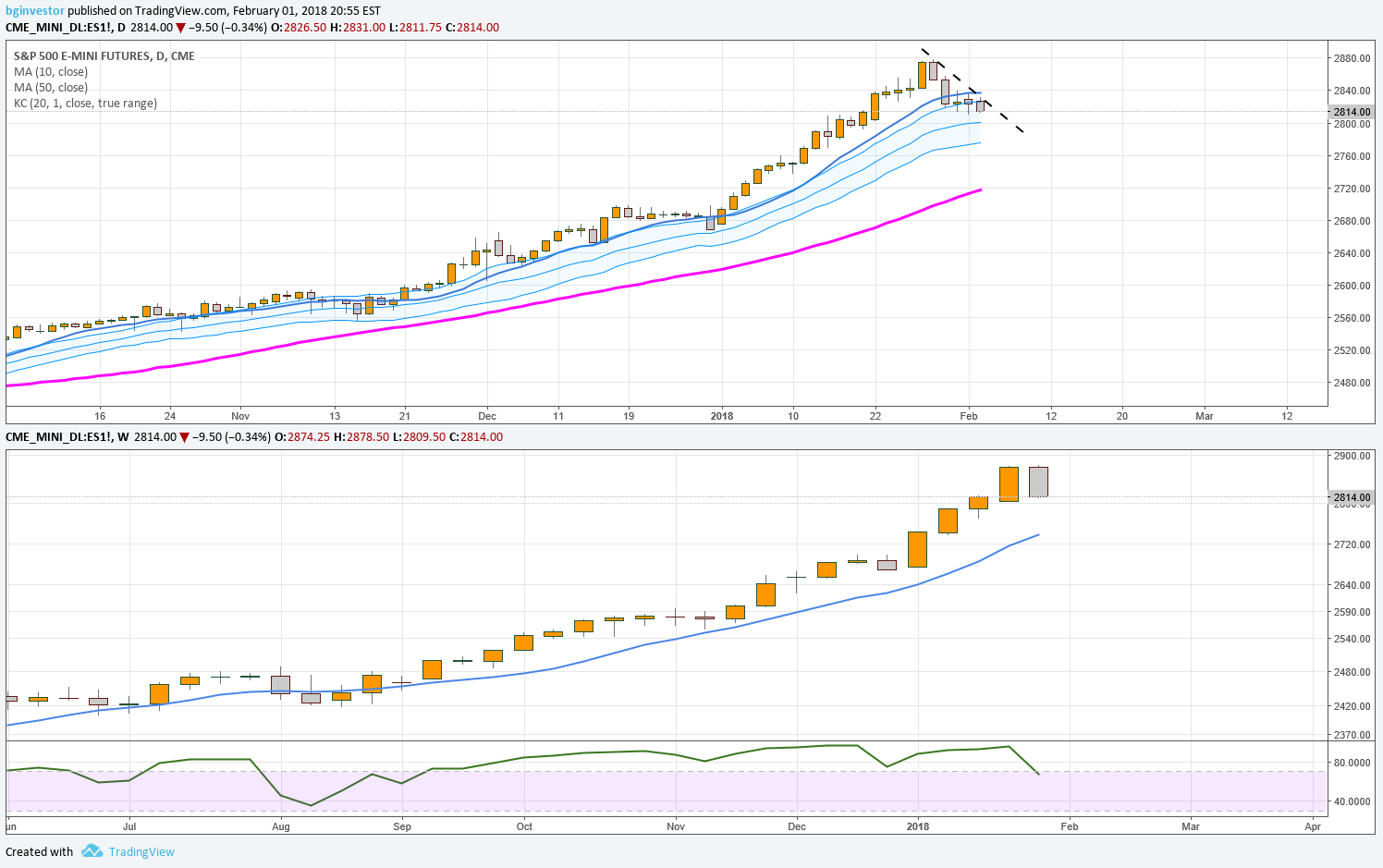The image size is (1383, 868).
Task: Click the Dec label on daily time axis
Action: point(487,416)
